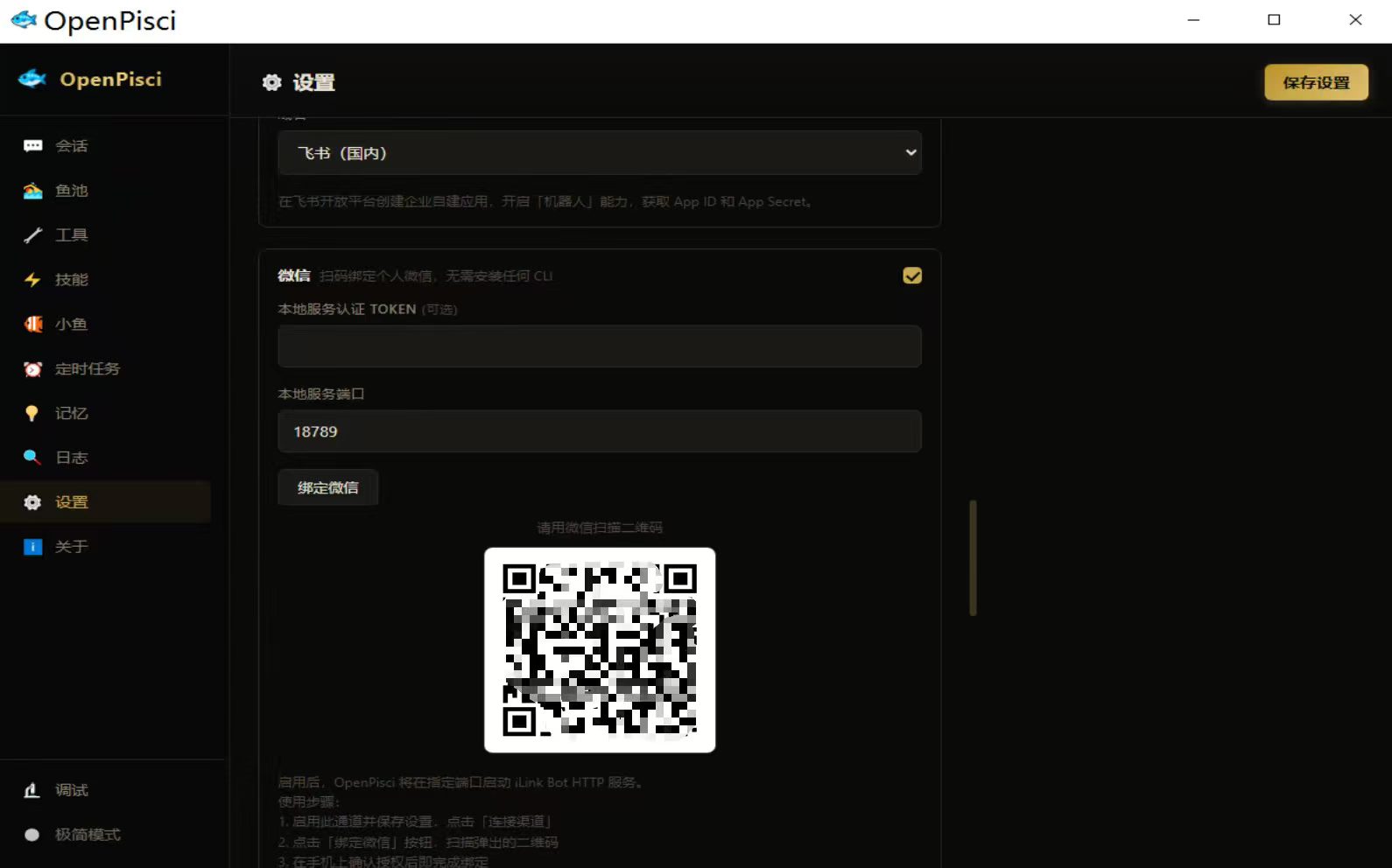Go to 会话 menu item
The height and width of the screenshot is (868, 1392).
click(105, 146)
